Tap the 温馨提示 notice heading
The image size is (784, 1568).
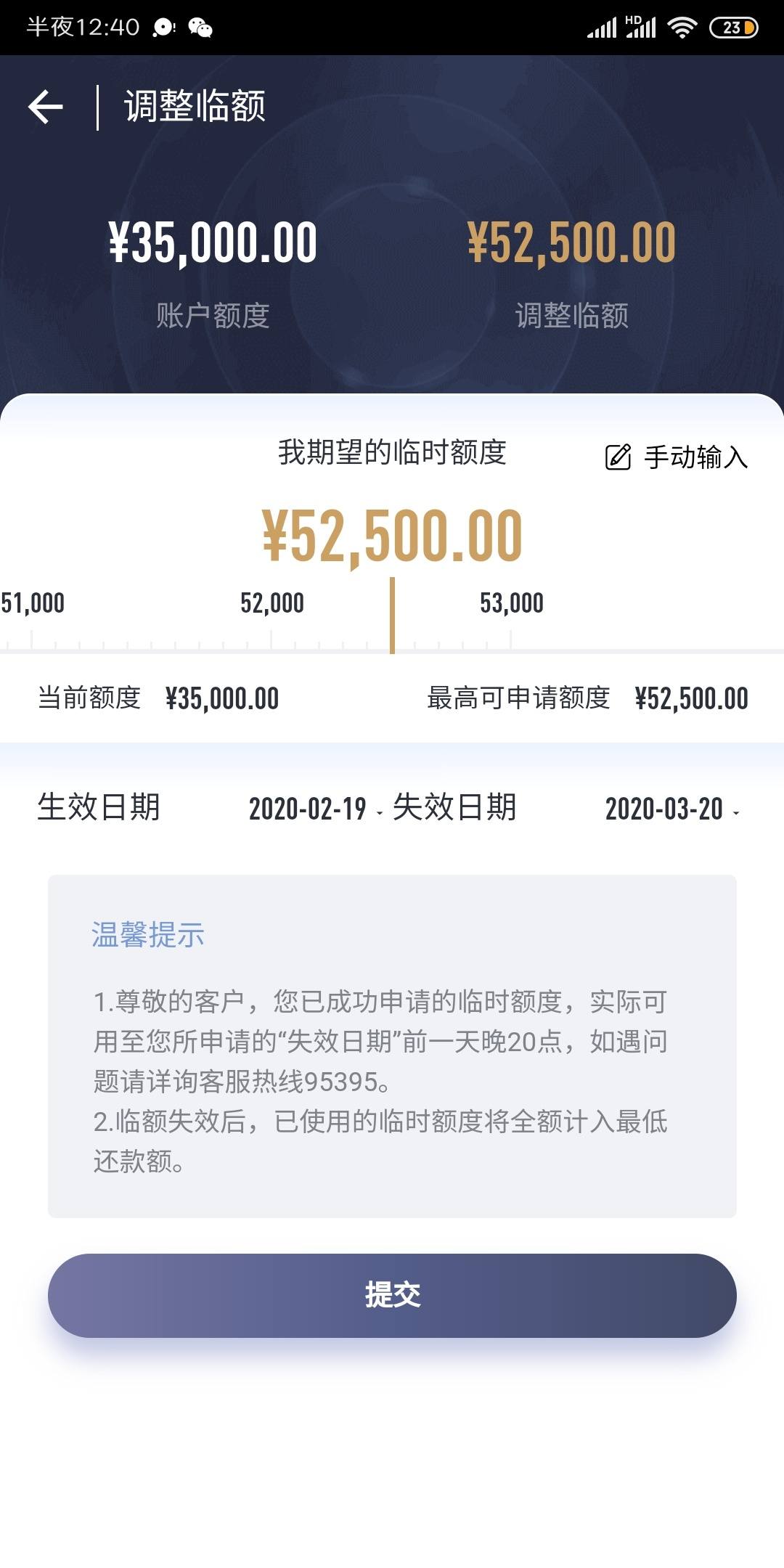click(147, 934)
